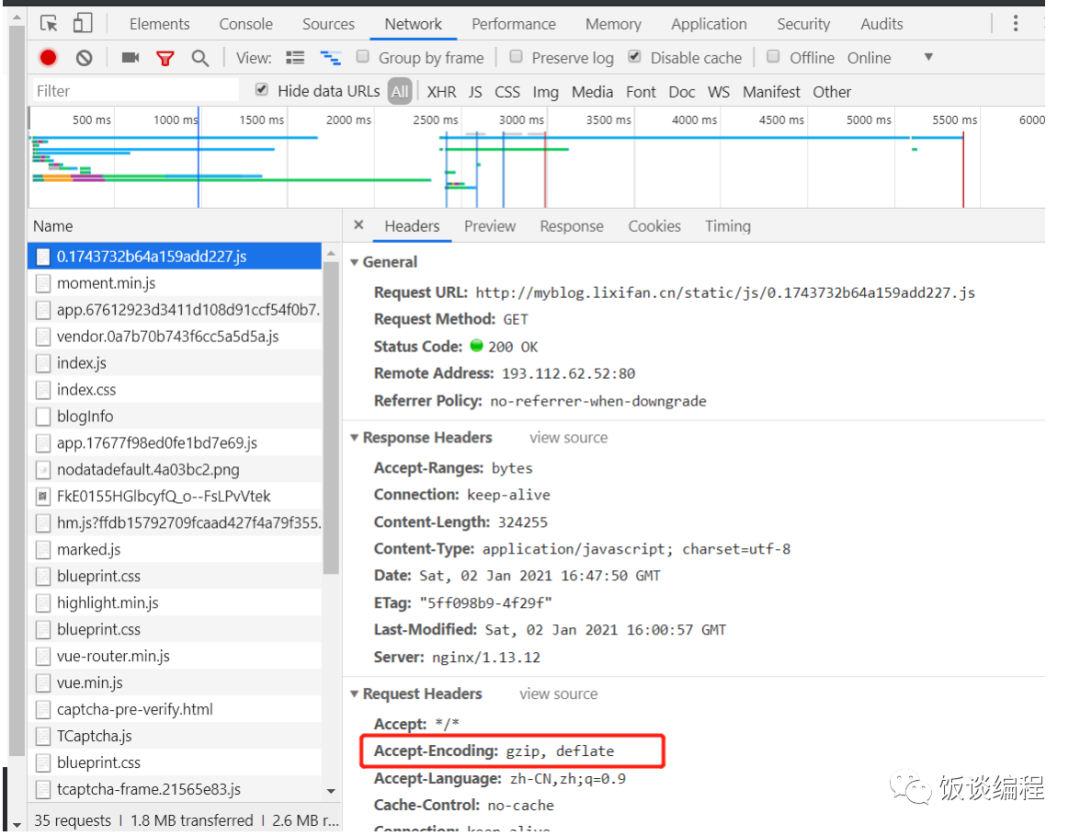Toggle the waterfall overview view icon
1080x836 pixels.
click(x=331, y=58)
